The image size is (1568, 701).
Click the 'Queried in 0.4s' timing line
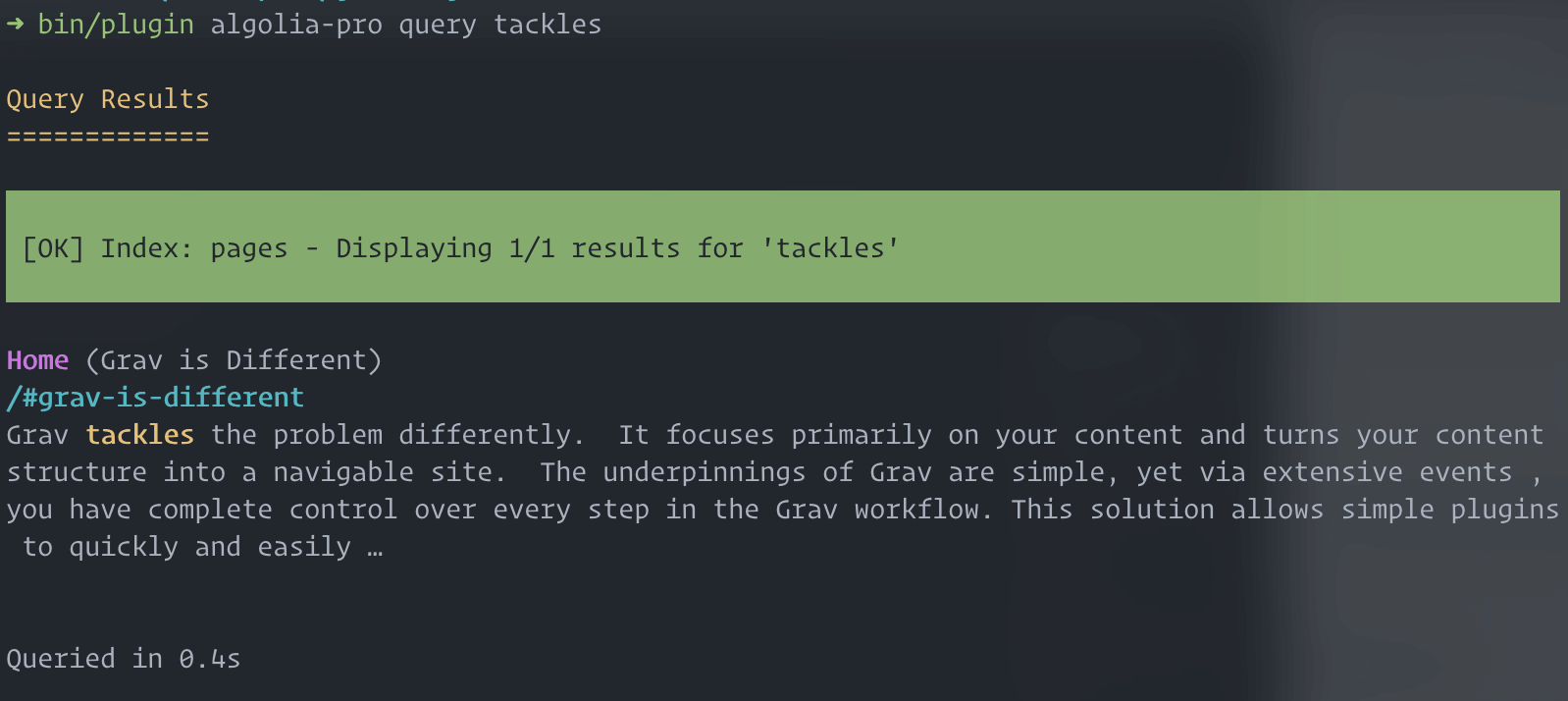click(124, 659)
